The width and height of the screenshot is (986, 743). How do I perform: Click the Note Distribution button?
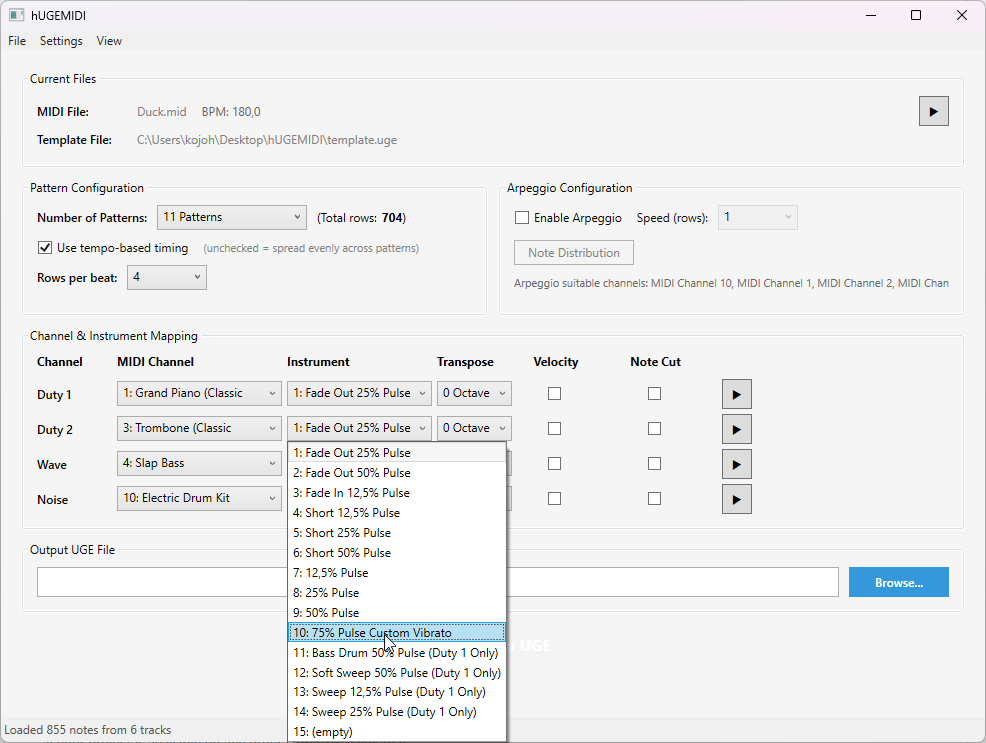(573, 253)
